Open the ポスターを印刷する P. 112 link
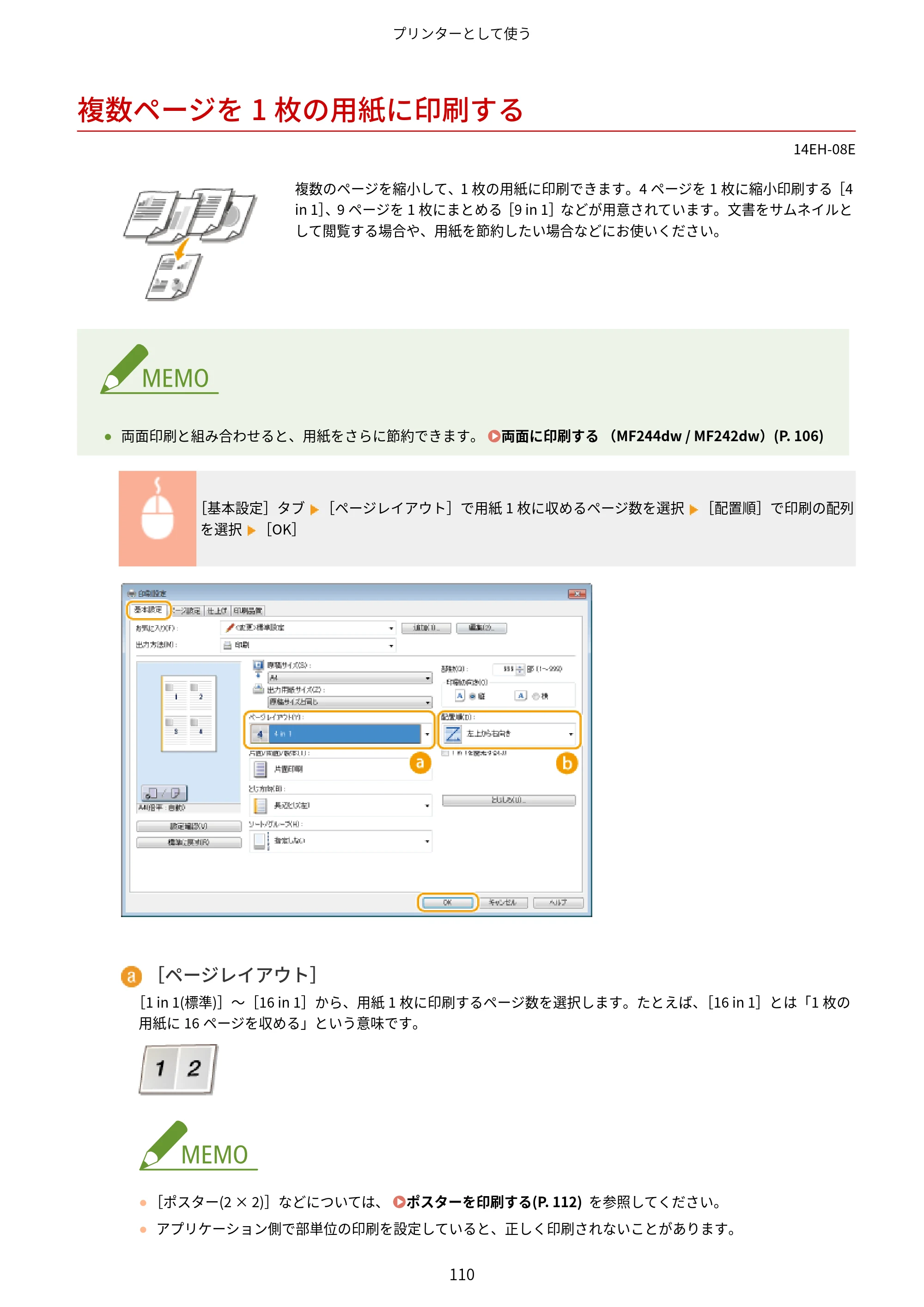Image resolution: width=924 pixels, height=1307 pixels. pyautogui.click(x=487, y=1202)
